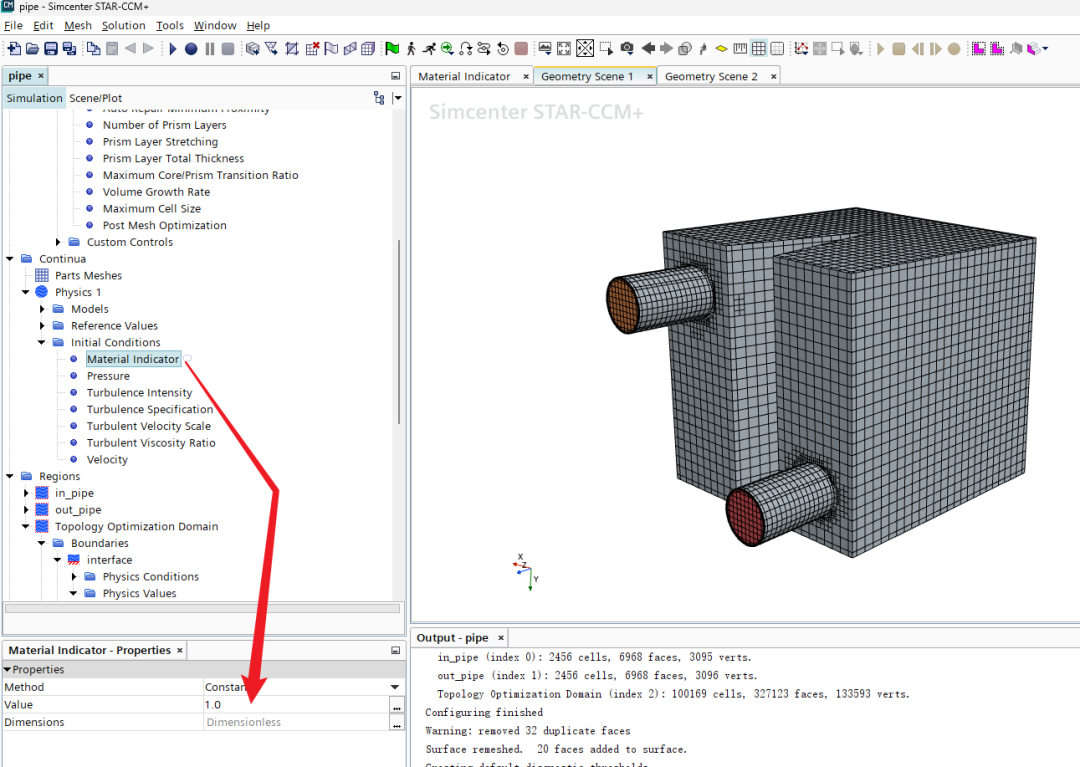This screenshot has width=1080, height=767.
Task: Open the File menu
Action: pyautogui.click(x=13, y=25)
